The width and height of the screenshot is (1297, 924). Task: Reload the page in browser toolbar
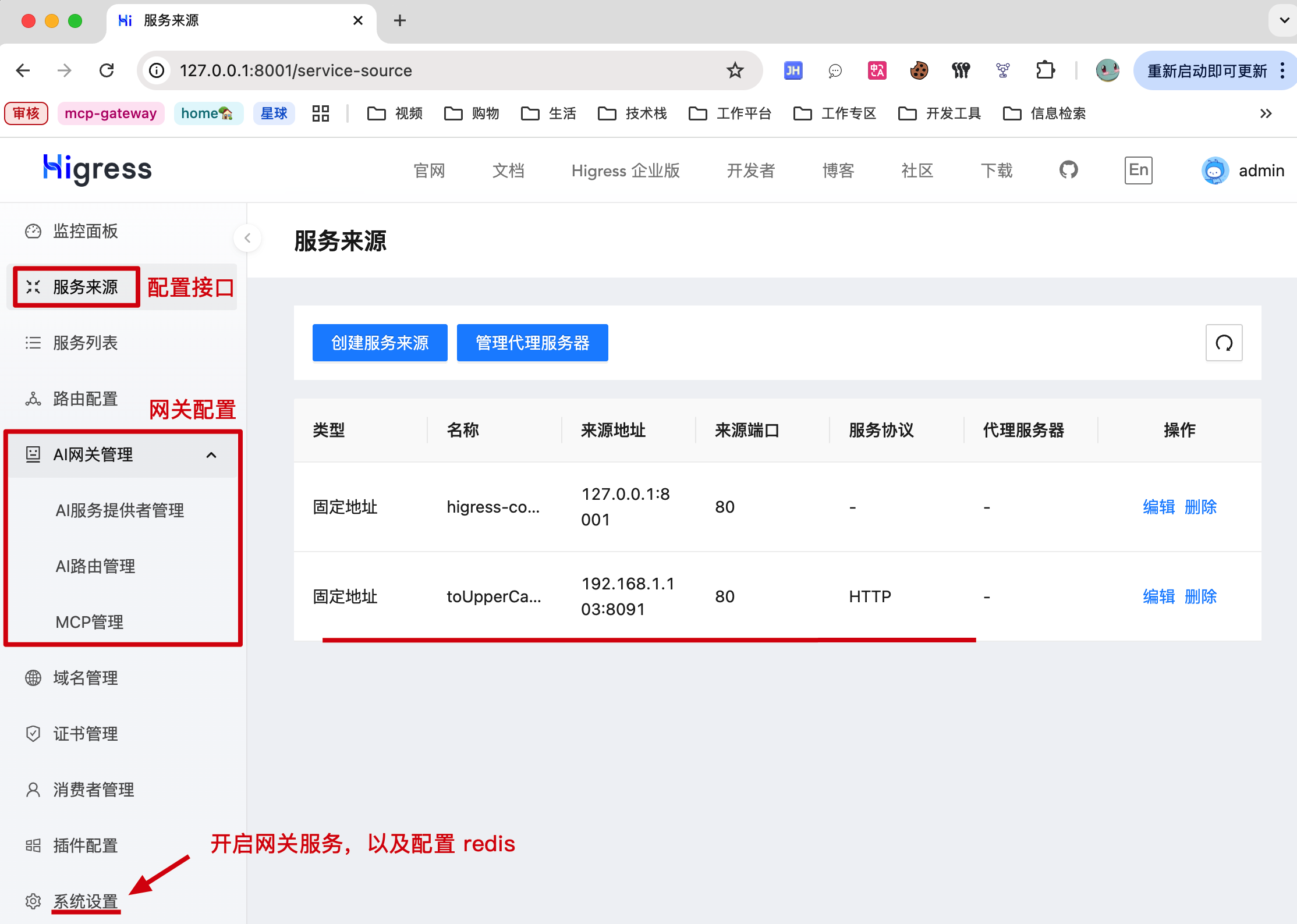pos(107,70)
